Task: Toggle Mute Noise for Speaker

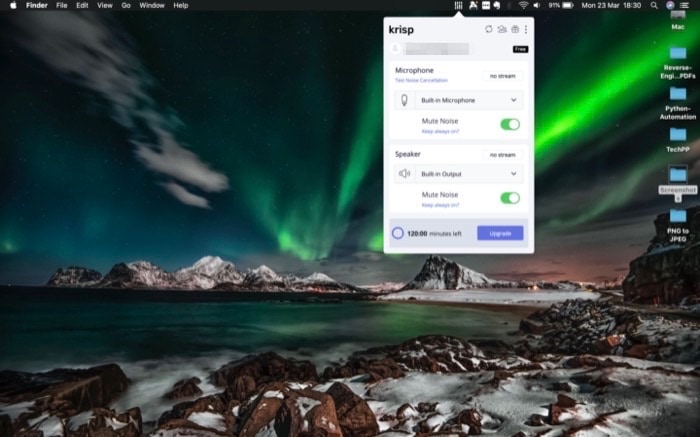Action: click(510, 198)
